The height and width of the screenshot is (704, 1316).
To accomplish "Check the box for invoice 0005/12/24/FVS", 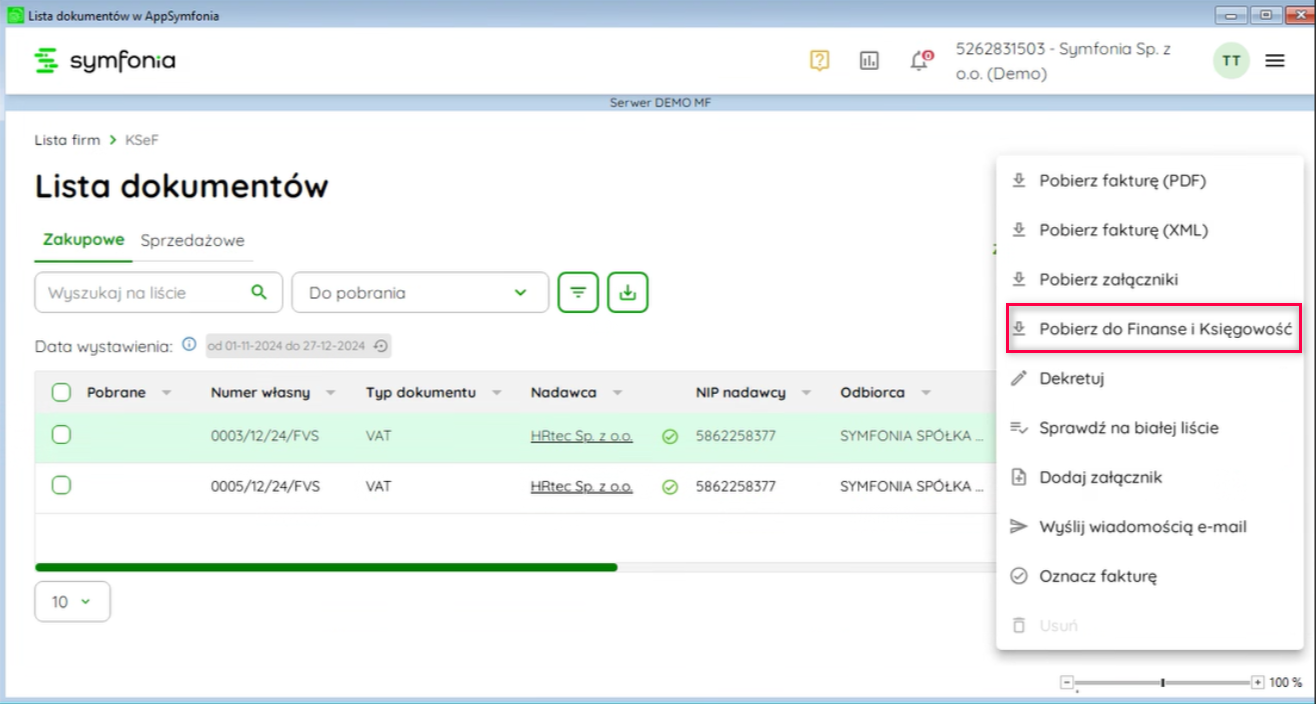I will pyautogui.click(x=61, y=486).
